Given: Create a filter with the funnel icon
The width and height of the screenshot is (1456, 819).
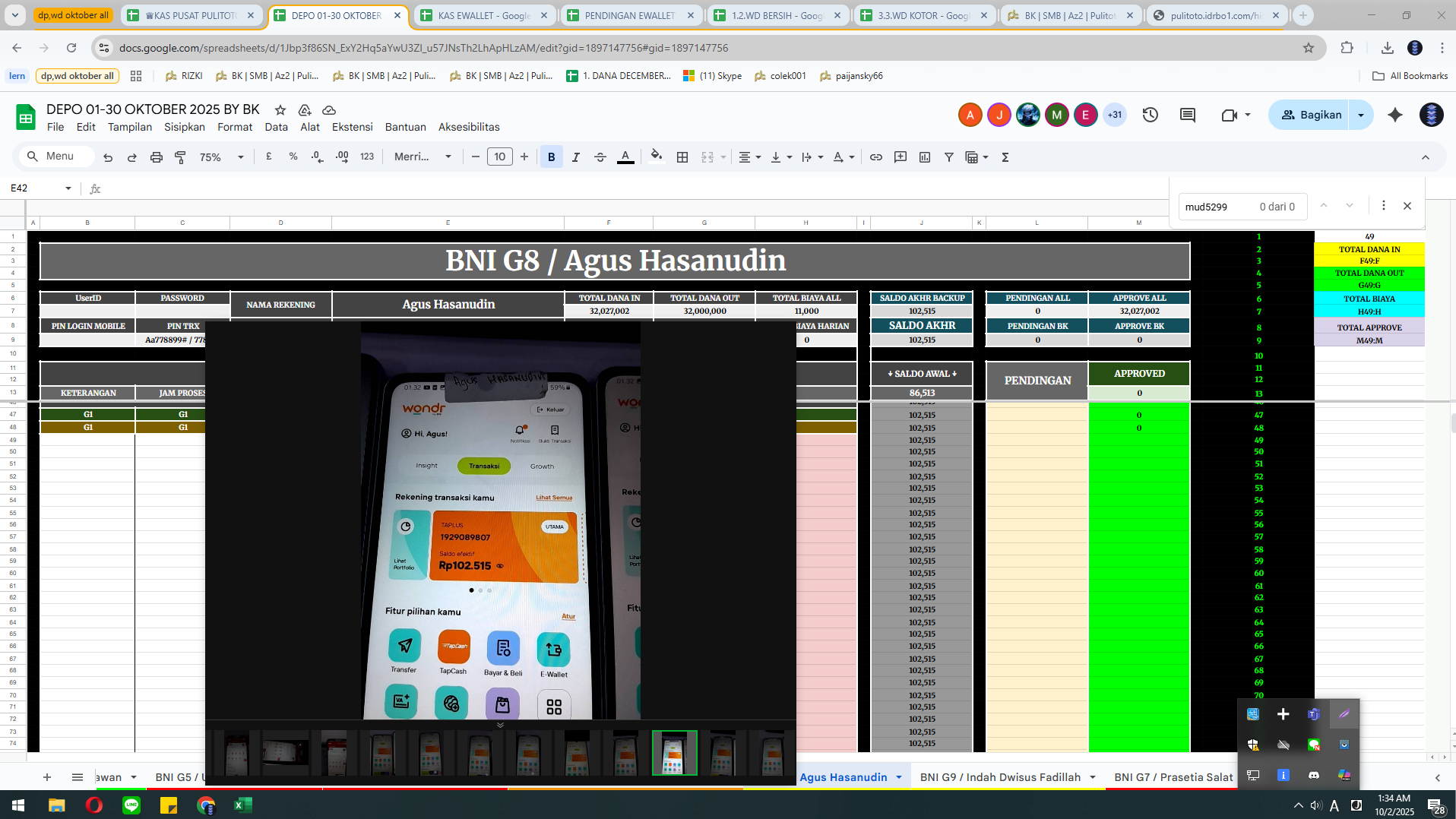Looking at the screenshot, I should [949, 157].
